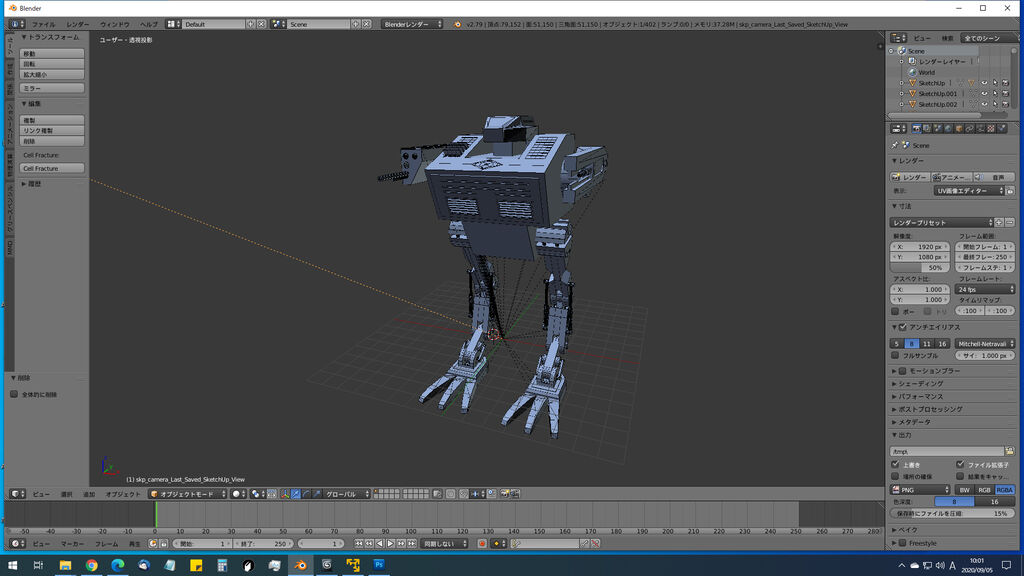Open the ウィンドウ menu in top bar
This screenshot has height=576, width=1024.
114,23
